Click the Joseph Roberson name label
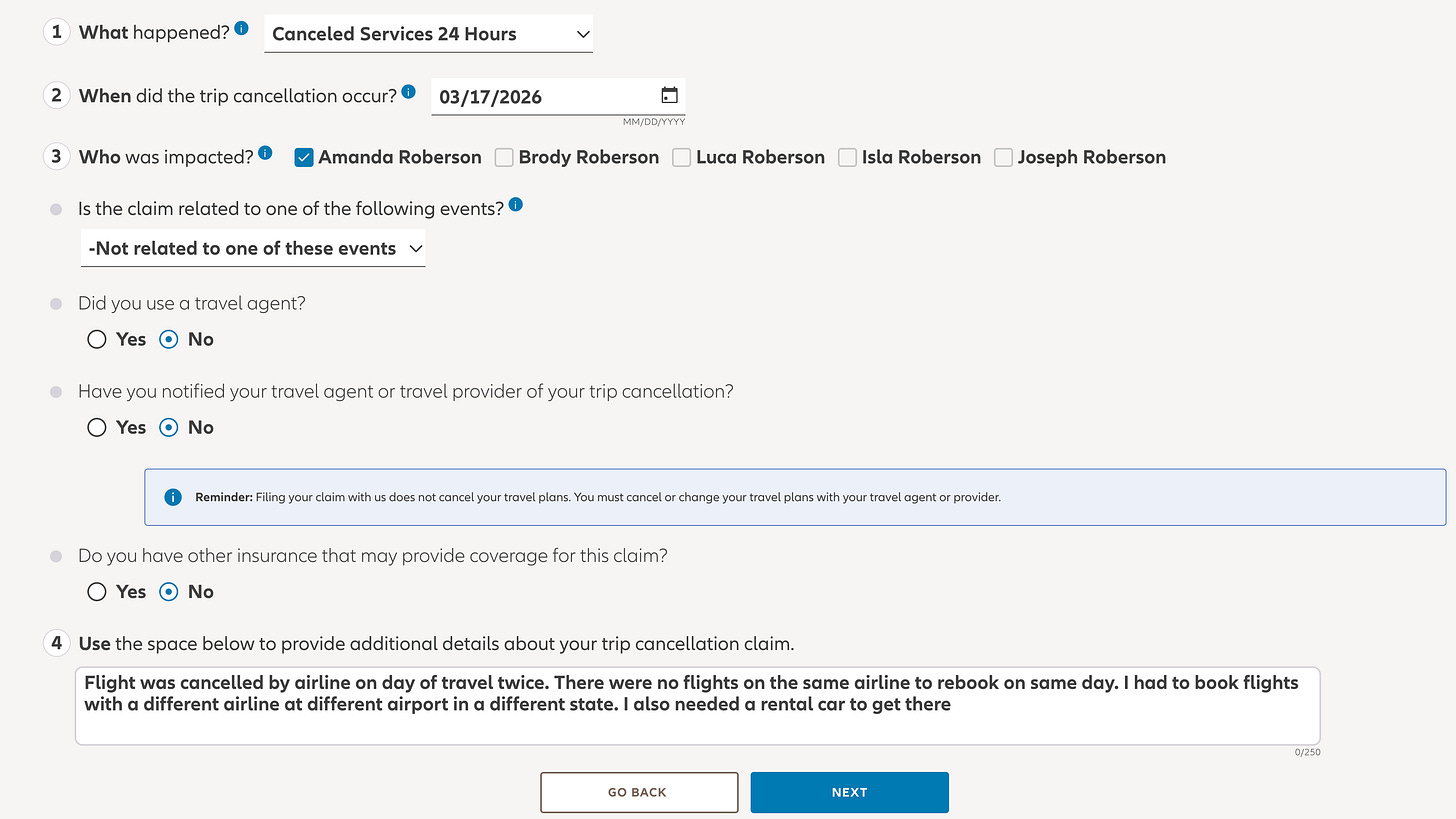Viewport: 1456px width, 819px height. [x=1092, y=157]
